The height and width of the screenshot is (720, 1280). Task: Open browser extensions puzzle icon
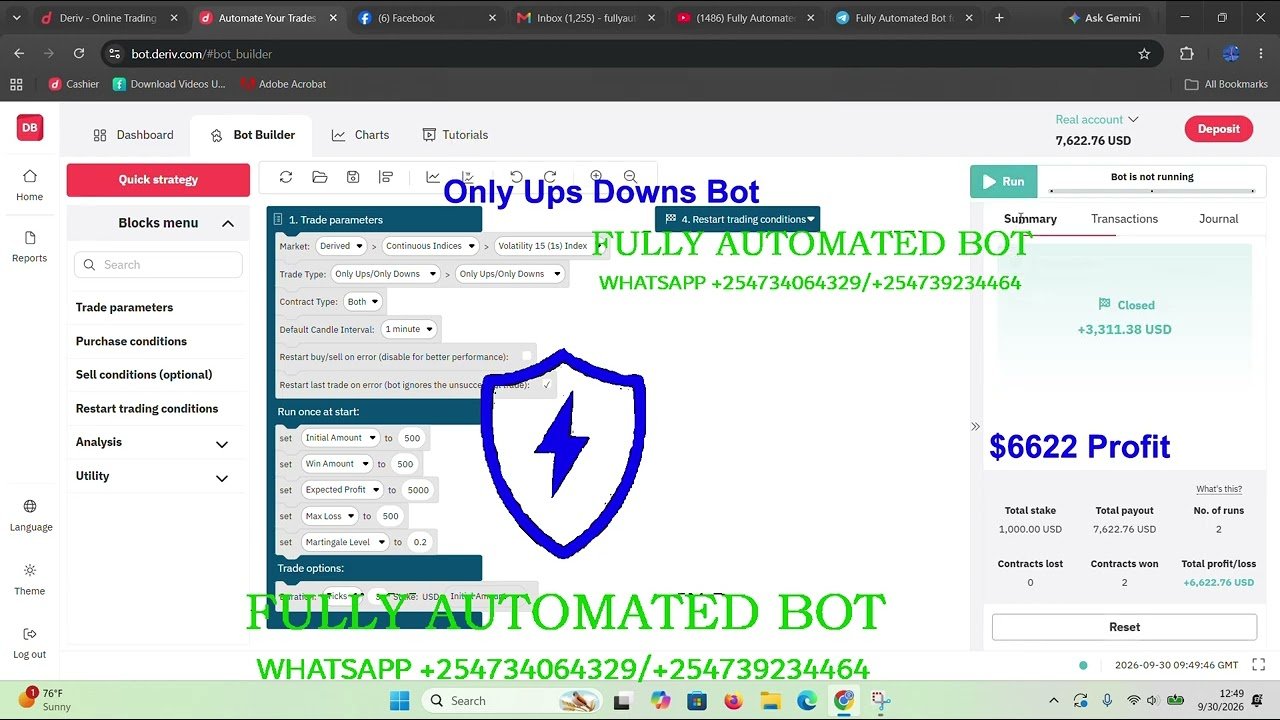[x=1187, y=54]
